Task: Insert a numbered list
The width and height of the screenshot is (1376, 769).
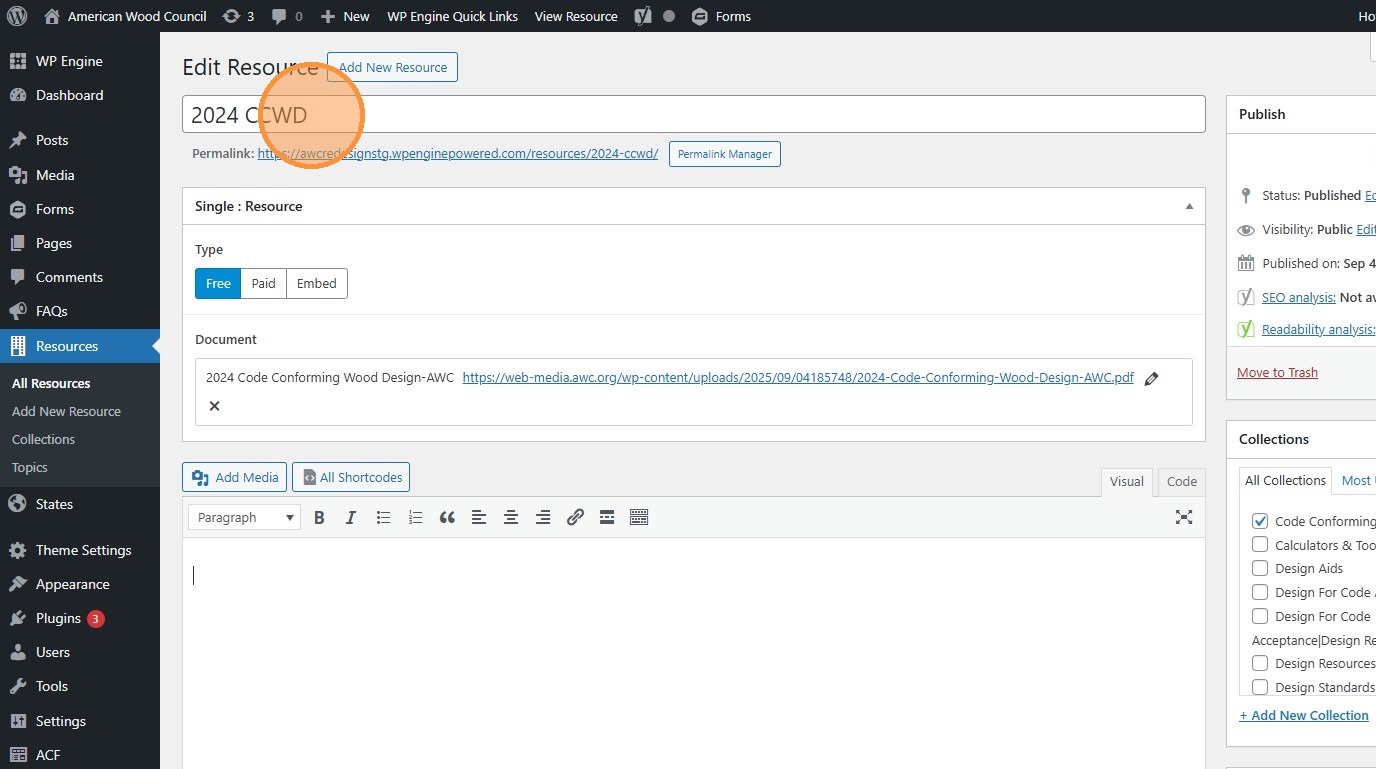Action: [x=415, y=517]
